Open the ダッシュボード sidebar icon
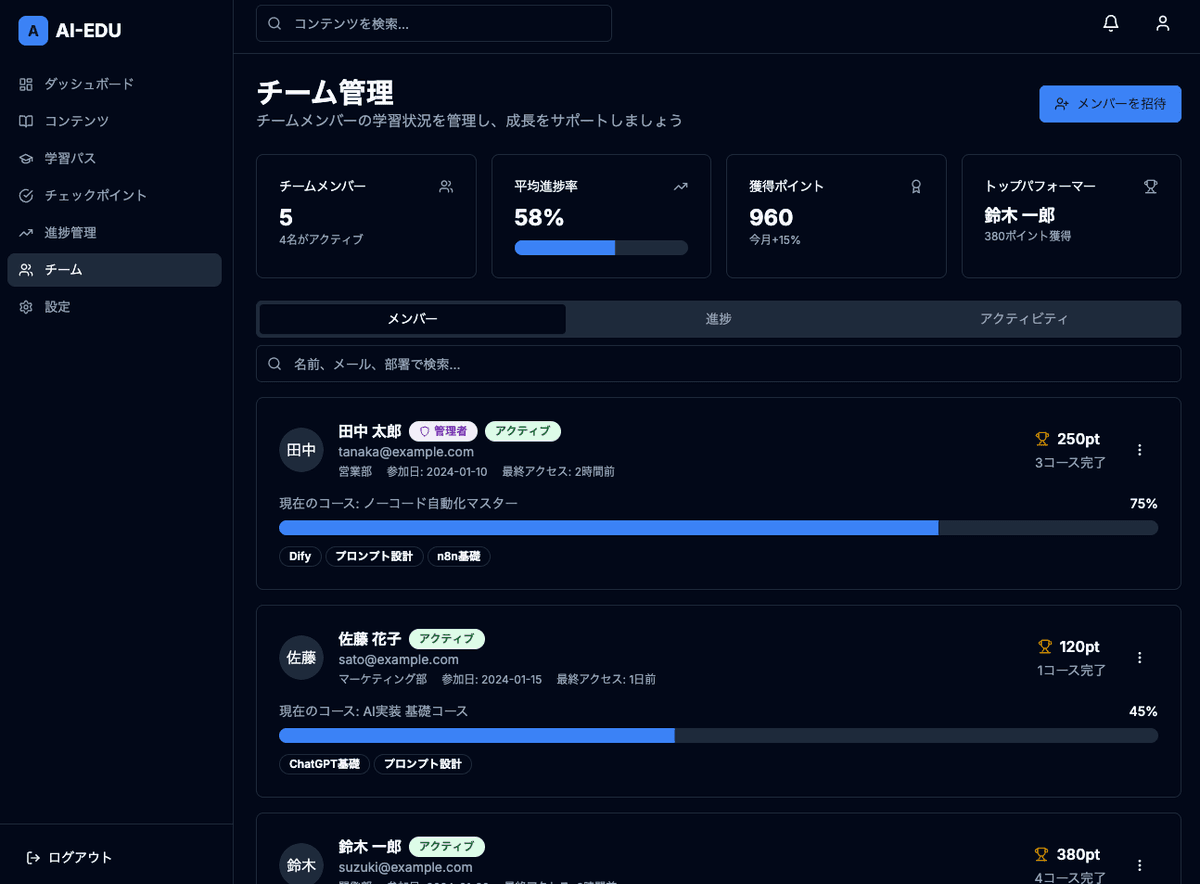 [26, 84]
